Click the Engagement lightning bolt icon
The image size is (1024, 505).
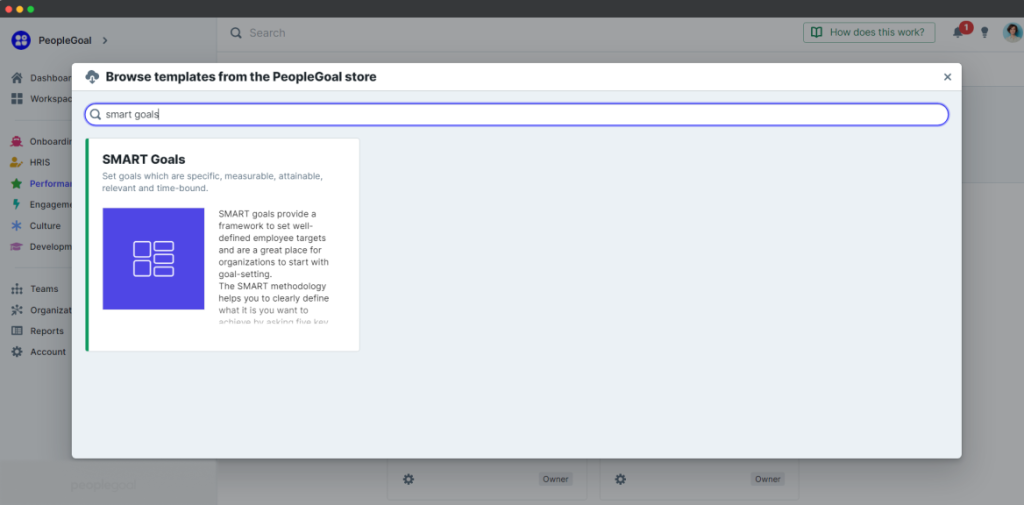[x=17, y=204]
